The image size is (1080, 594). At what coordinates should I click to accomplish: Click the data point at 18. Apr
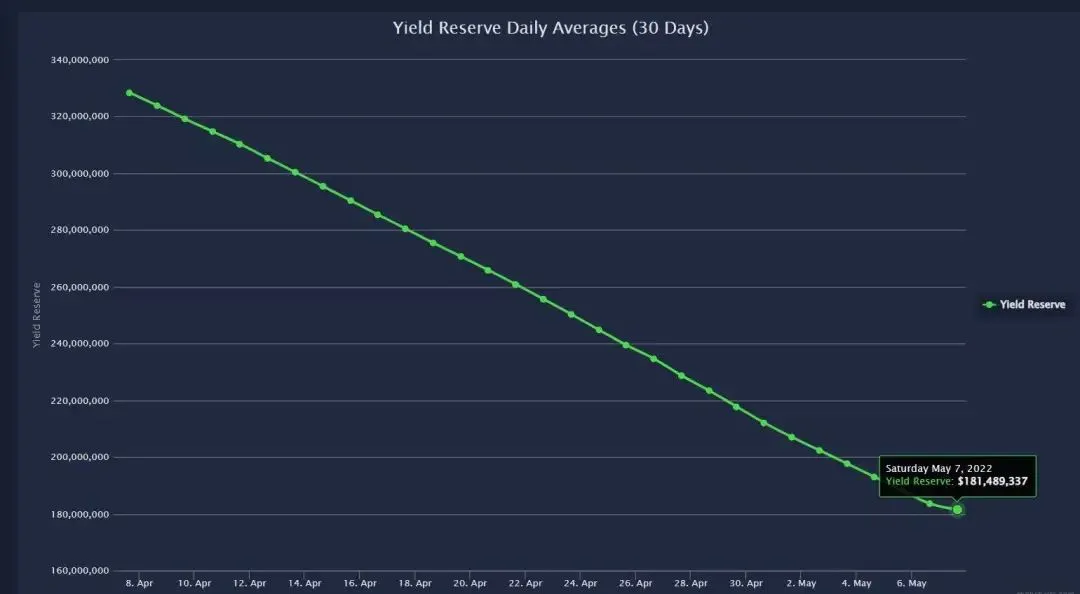coord(405,228)
